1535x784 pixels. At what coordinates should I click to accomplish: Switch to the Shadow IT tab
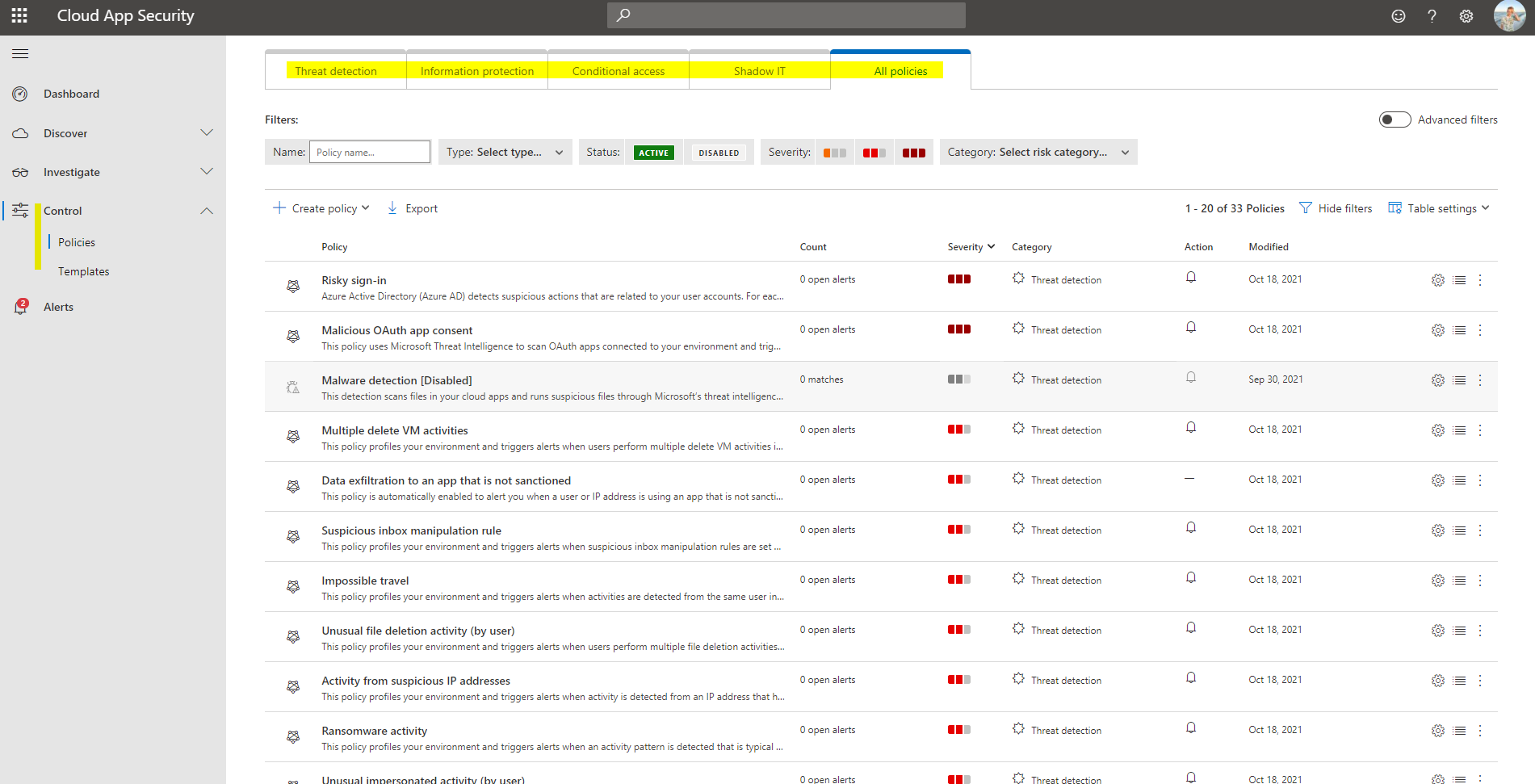760,71
